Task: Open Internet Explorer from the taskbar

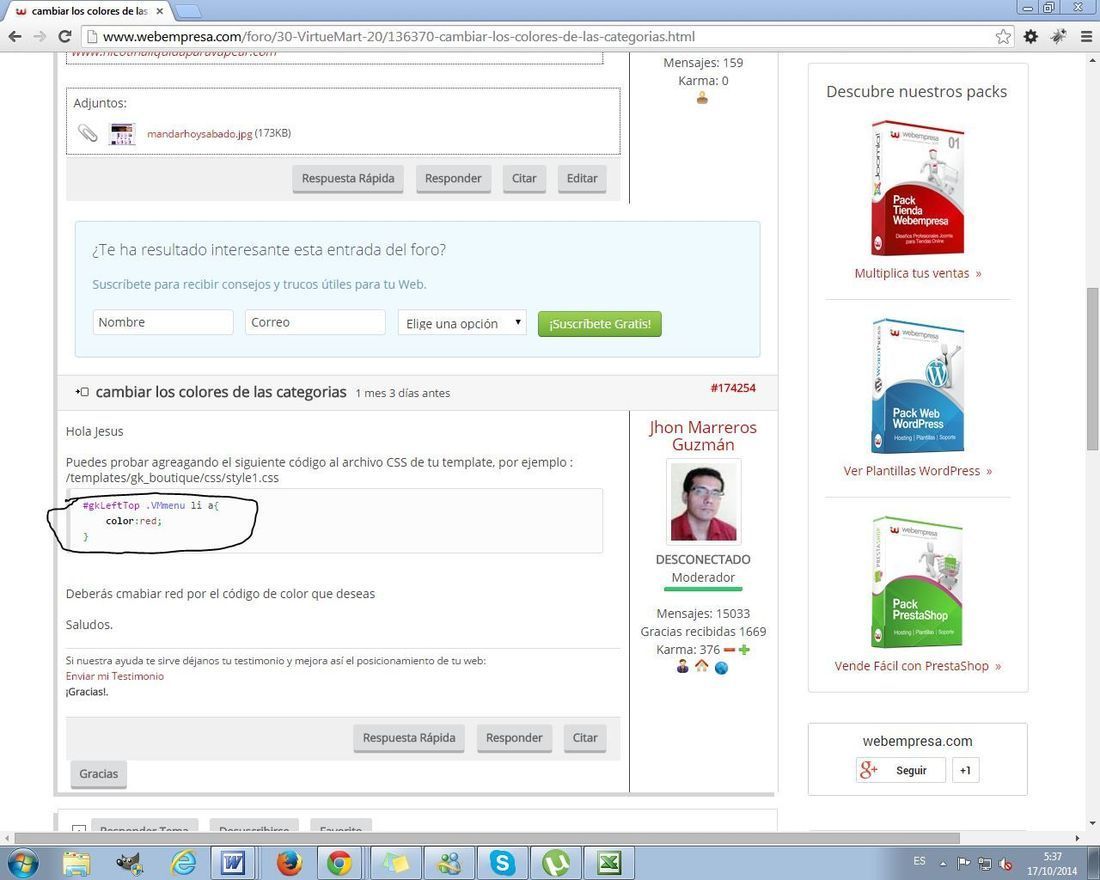Action: coord(183,863)
